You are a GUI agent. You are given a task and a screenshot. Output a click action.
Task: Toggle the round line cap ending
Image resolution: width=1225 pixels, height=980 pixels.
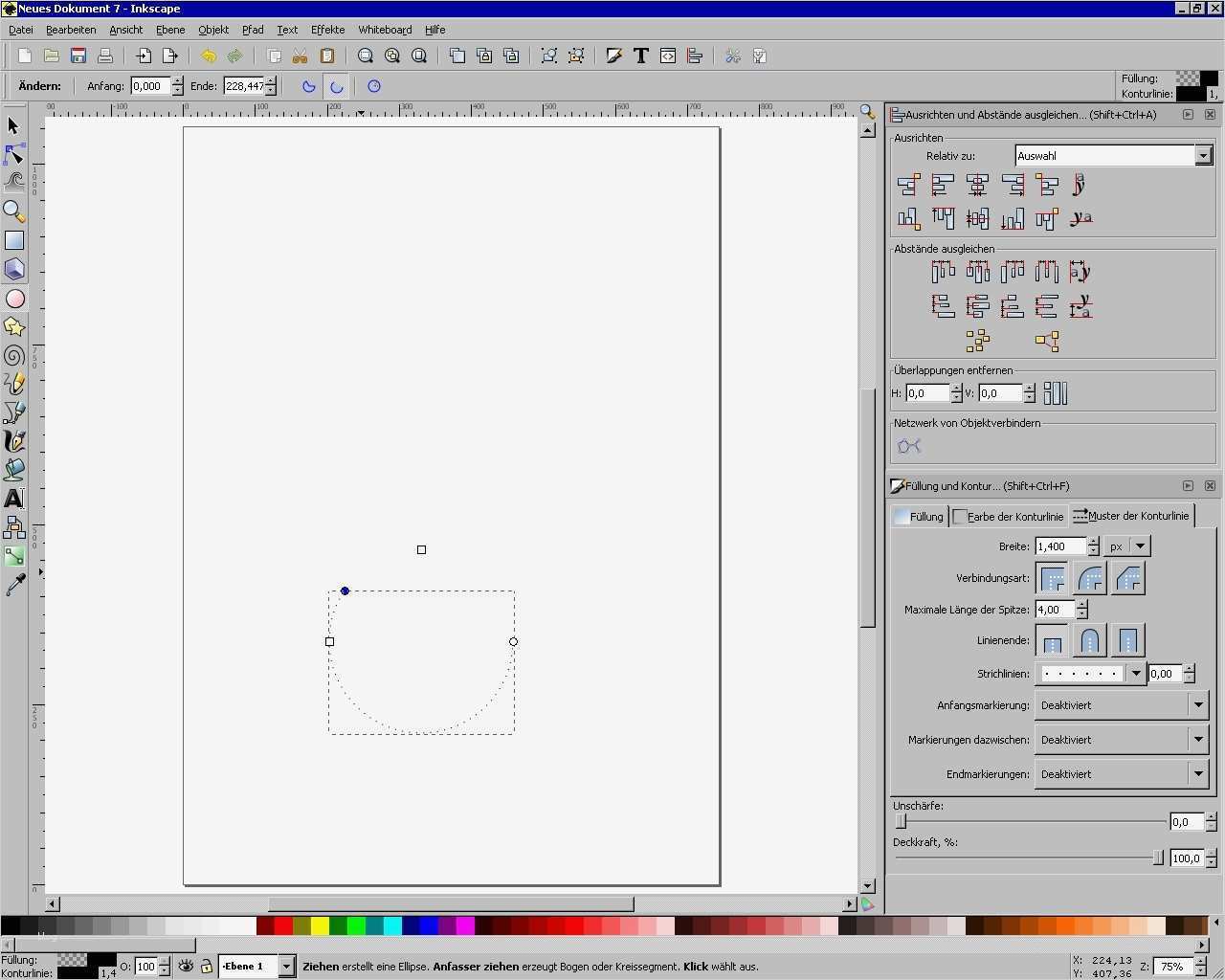click(x=1089, y=640)
